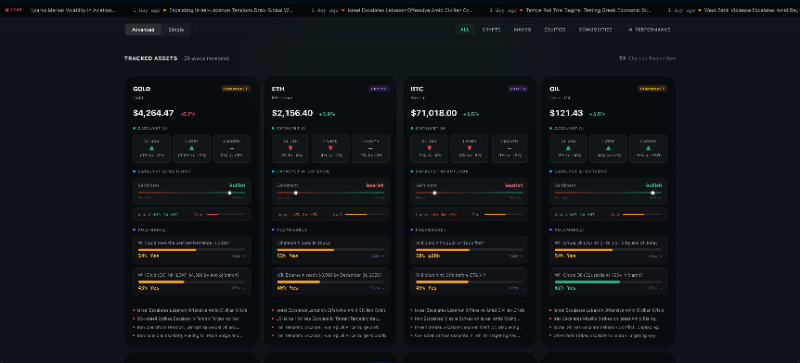This screenshot has width=800, height=363.
Task: Click the LIVE indicator in the news ticker
Action: [x=13, y=10]
